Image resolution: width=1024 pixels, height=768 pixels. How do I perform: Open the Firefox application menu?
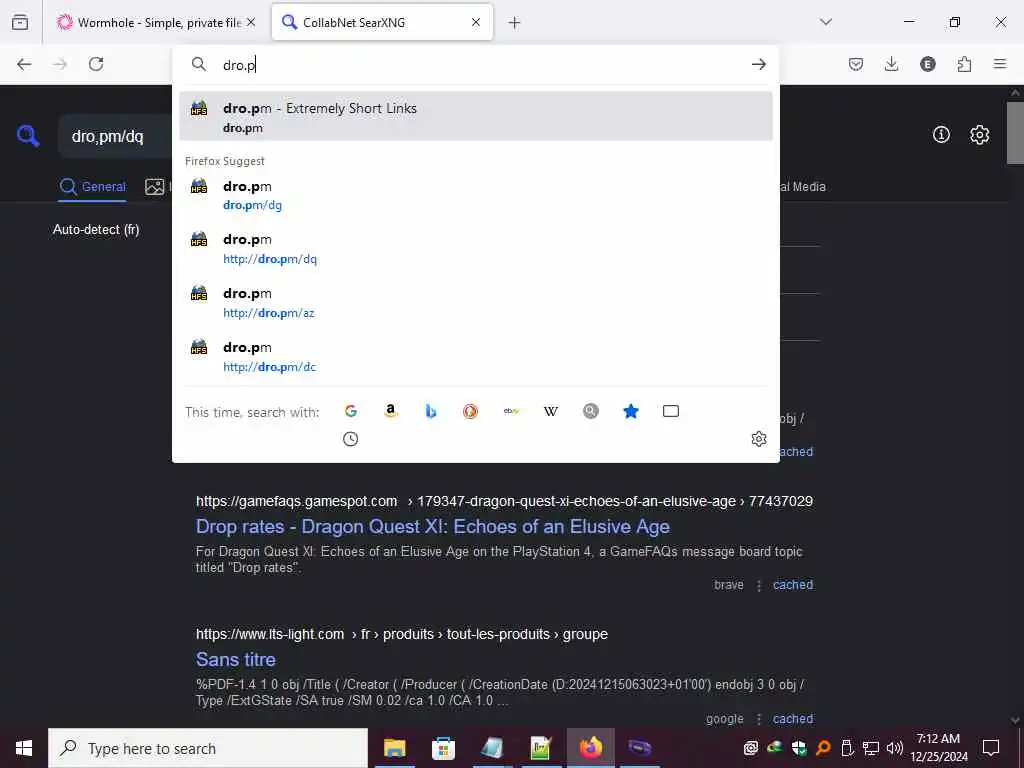(x=1000, y=64)
